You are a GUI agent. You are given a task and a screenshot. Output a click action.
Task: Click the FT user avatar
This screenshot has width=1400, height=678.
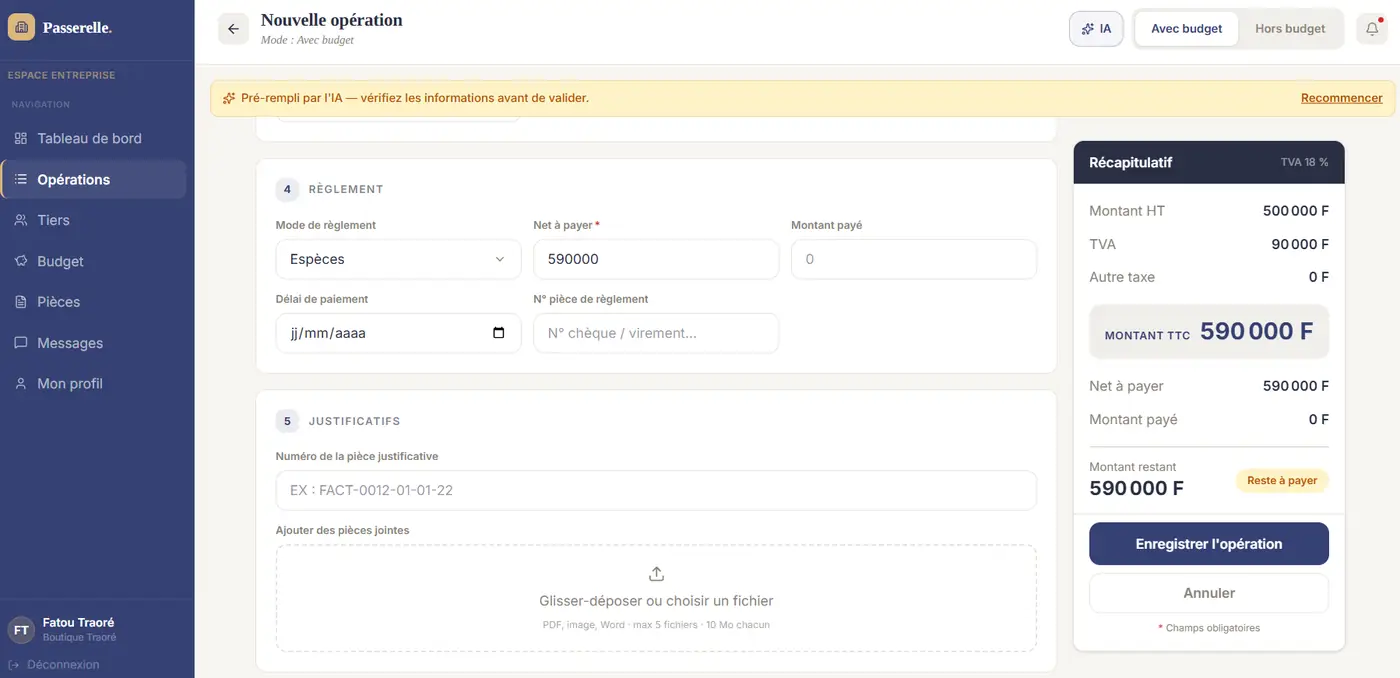[x=21, y=629]
